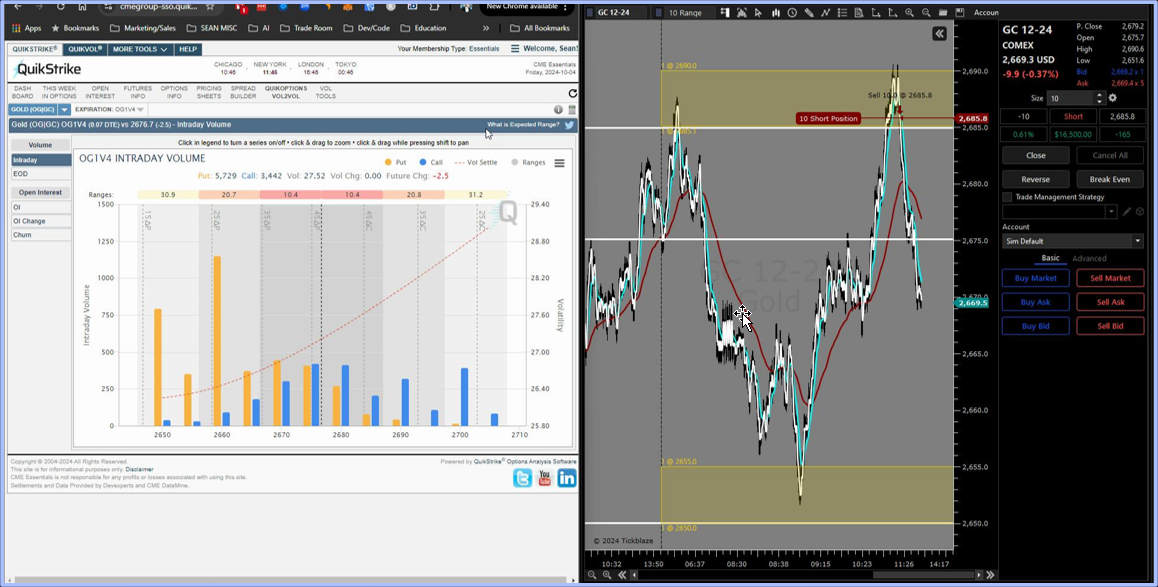The width and height of the screenshot is (1158, 587).
Task: Click the clock icon in chart toolbar
Action: (792, 13)
